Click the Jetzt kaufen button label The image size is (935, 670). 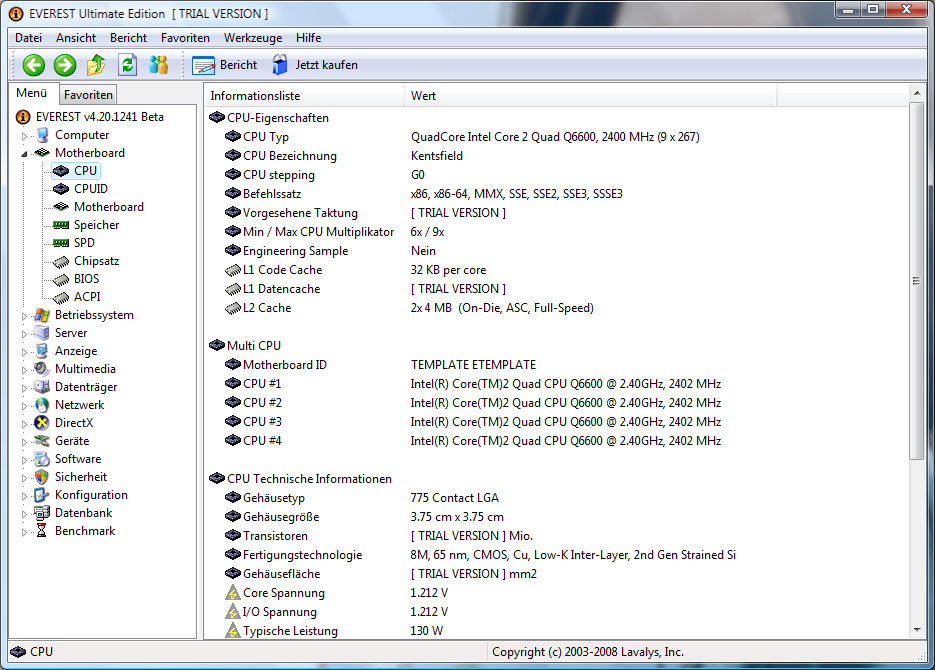click(326, 65)
